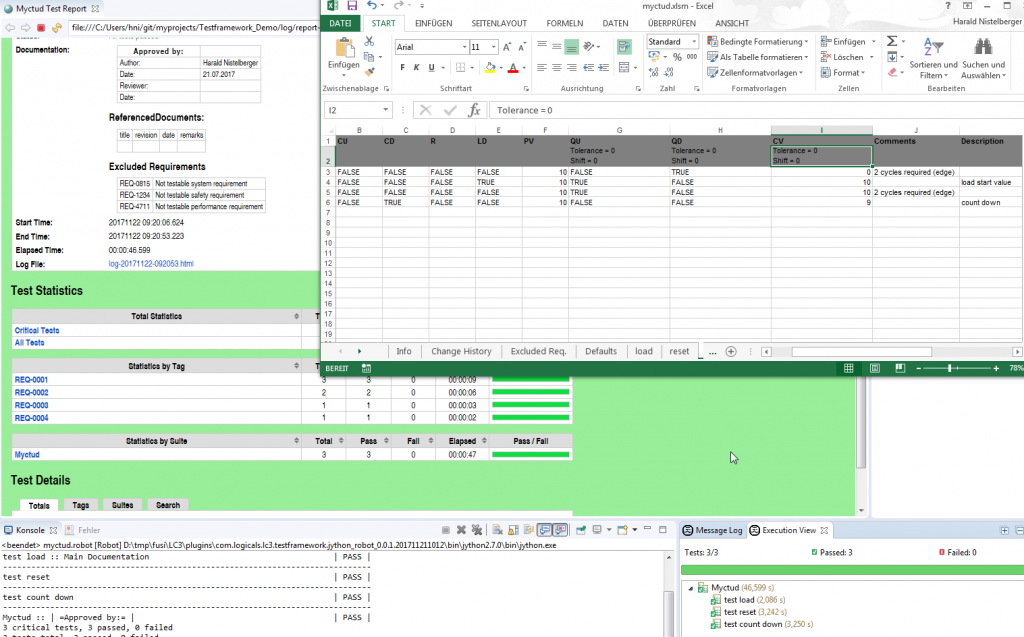
Task: Open Suchen und Auswählen binoculars icon
Action: 982,47
